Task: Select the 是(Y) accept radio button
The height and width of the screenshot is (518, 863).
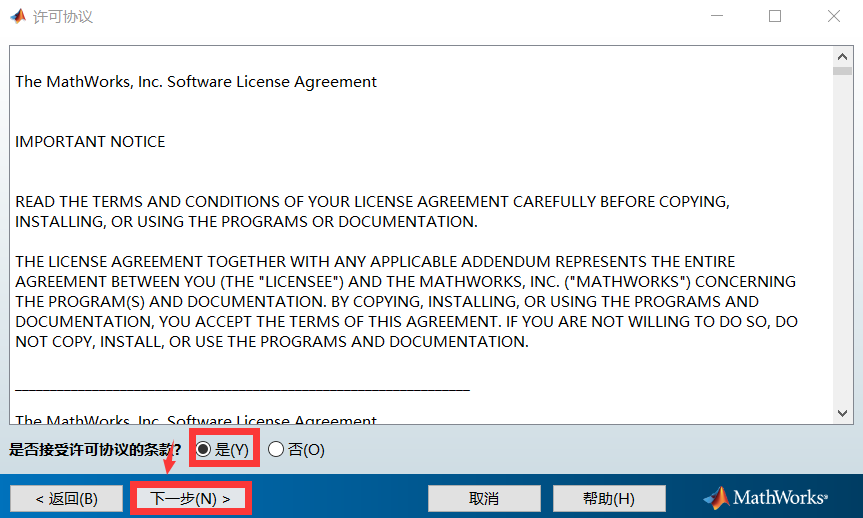Action: pyautogui.click(x=204, y=450)
